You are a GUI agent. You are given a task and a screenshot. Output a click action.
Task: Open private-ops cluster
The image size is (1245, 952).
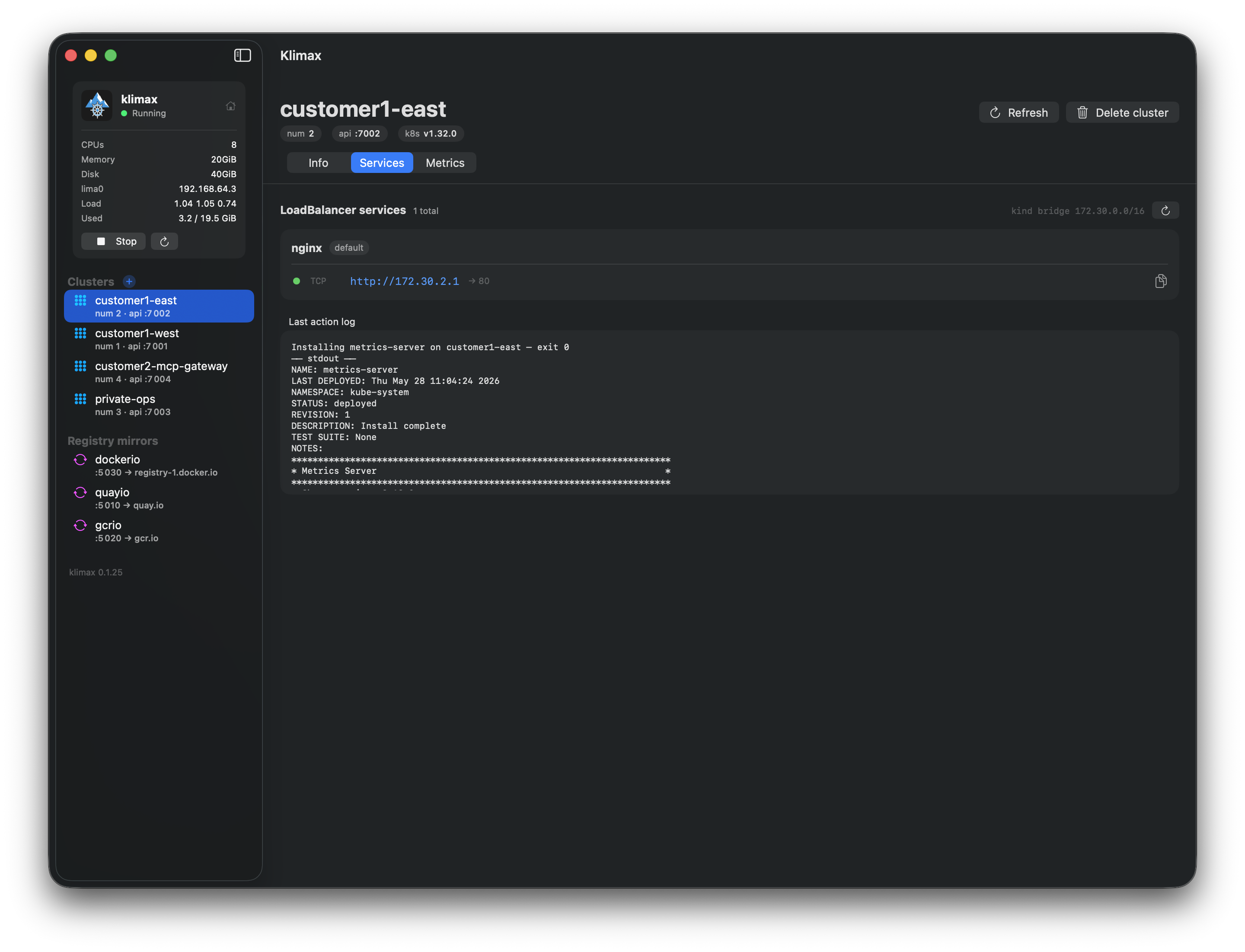pyautogui.click(x=159, y=405)
